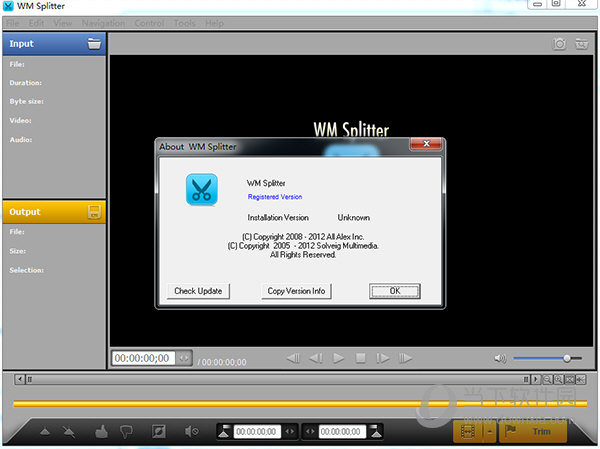Set start marker using the left marker icon
This screenshot has height=449, width=600.
tap(224, 431)
